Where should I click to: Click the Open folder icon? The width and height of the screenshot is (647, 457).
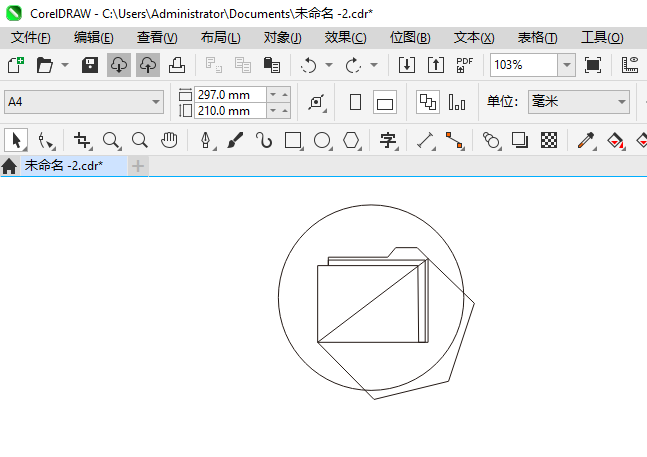tap(44, 65)
